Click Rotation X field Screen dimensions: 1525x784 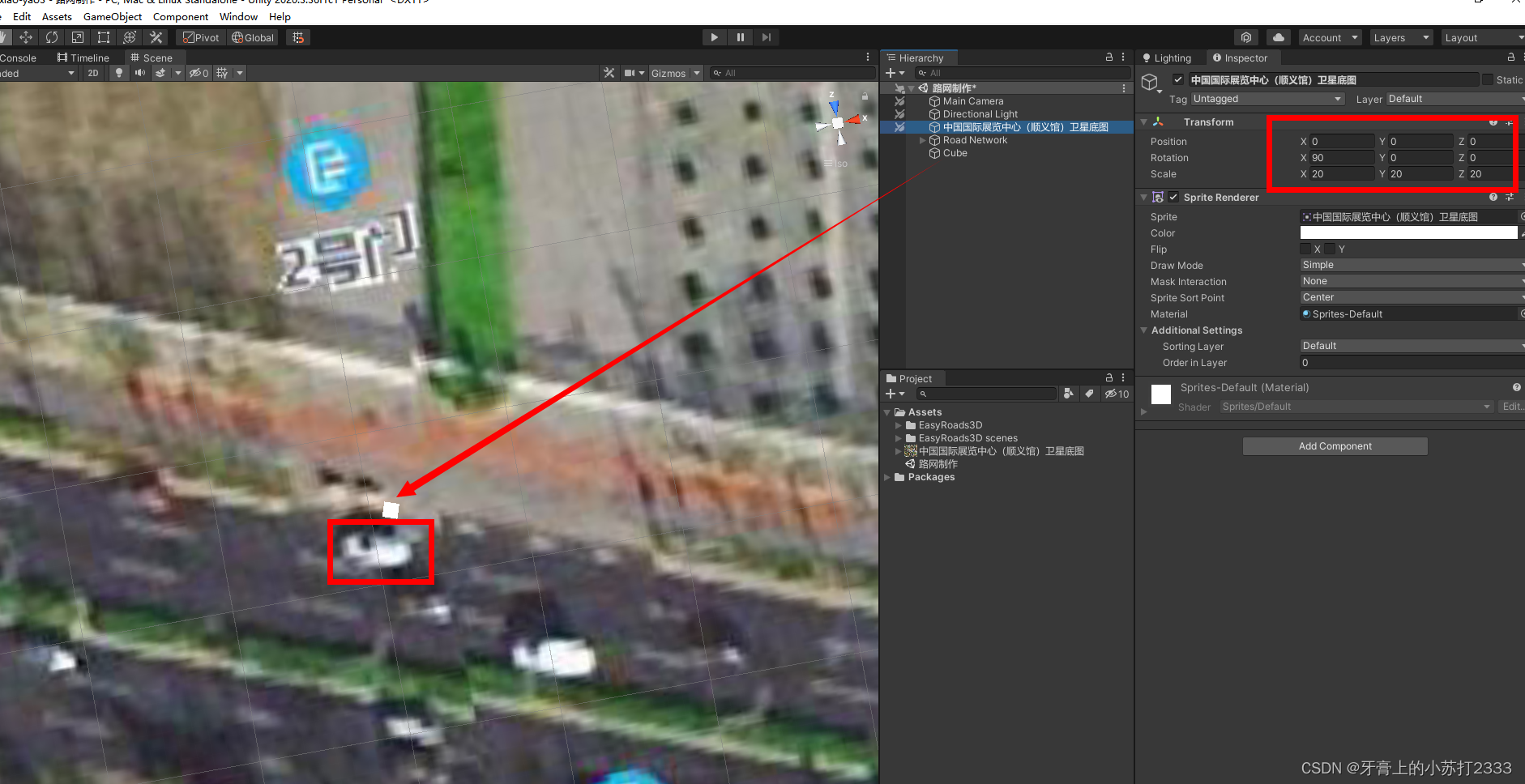[x=1342, y=158]
